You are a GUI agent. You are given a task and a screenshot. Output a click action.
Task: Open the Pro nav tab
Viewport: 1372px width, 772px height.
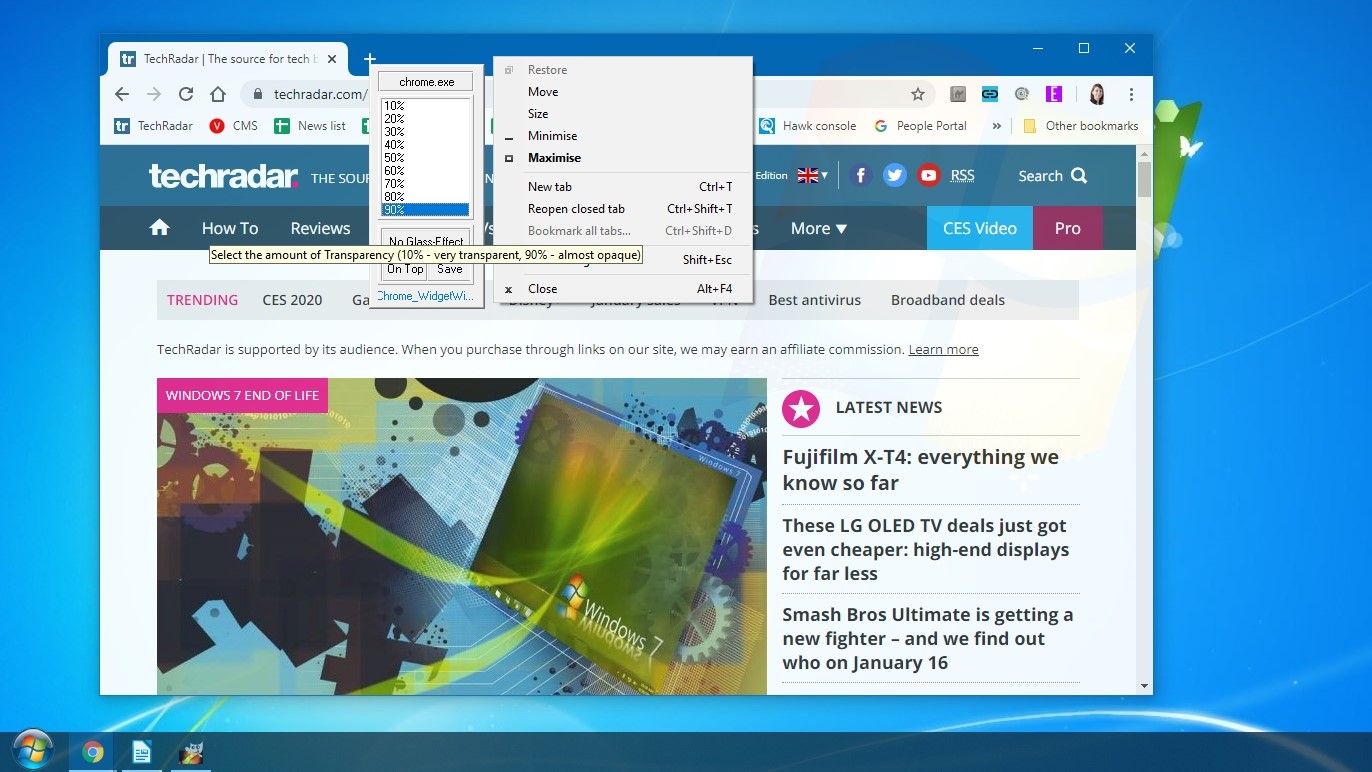[x=1068, y=228]
